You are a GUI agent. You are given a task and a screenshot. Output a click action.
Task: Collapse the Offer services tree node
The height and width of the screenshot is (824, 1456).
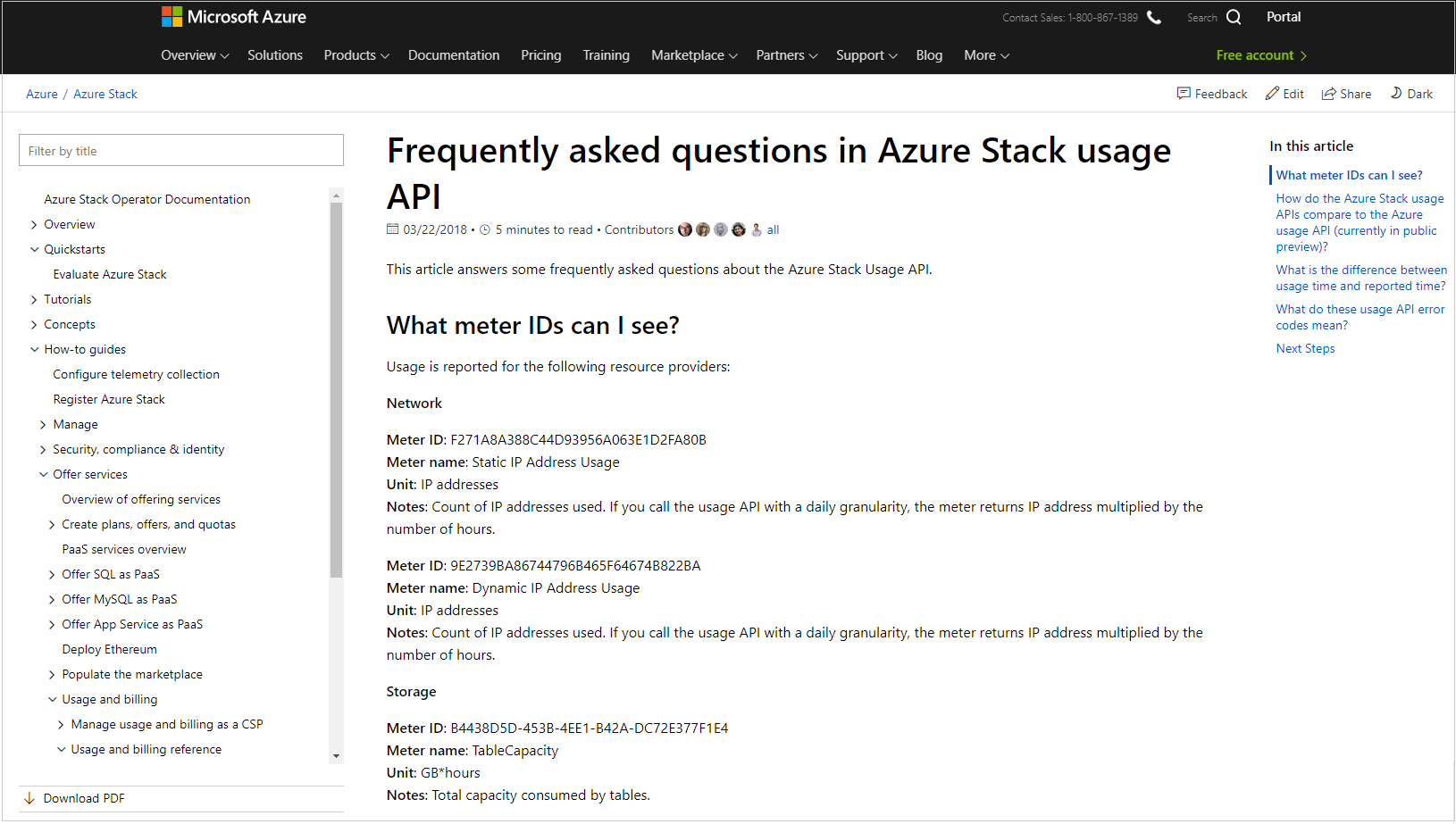43,474
